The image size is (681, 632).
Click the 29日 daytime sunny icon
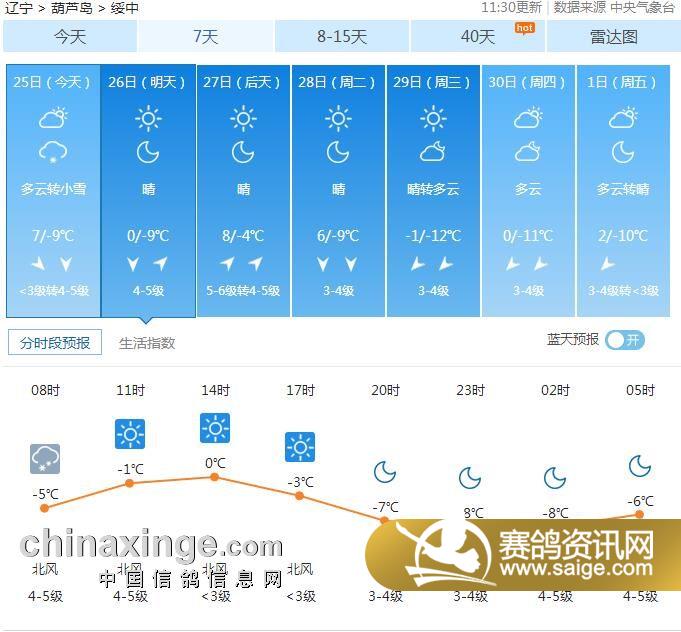[433, 118]
